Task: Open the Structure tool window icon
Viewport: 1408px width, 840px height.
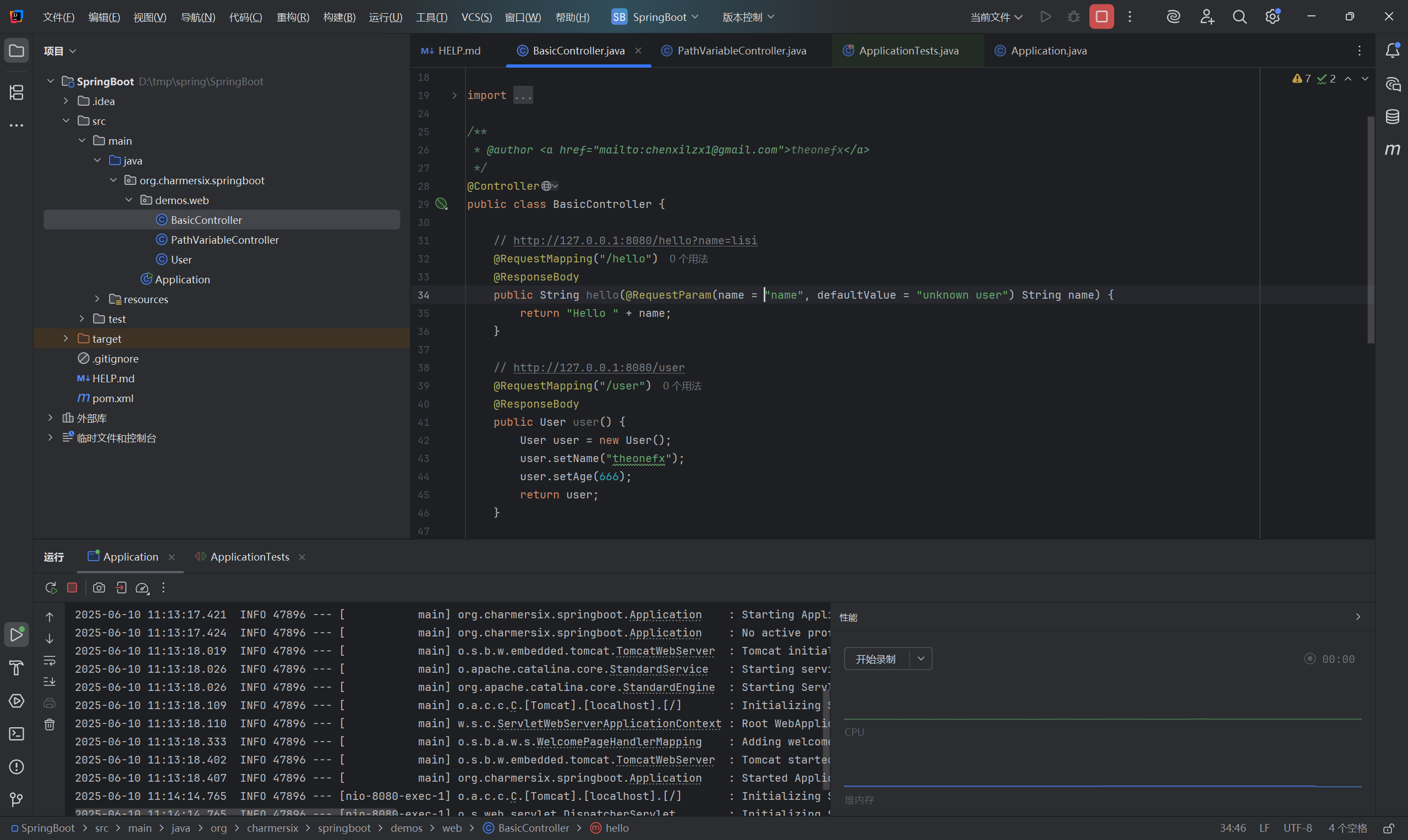Action: pyautogui.click(x=17, y=92)
